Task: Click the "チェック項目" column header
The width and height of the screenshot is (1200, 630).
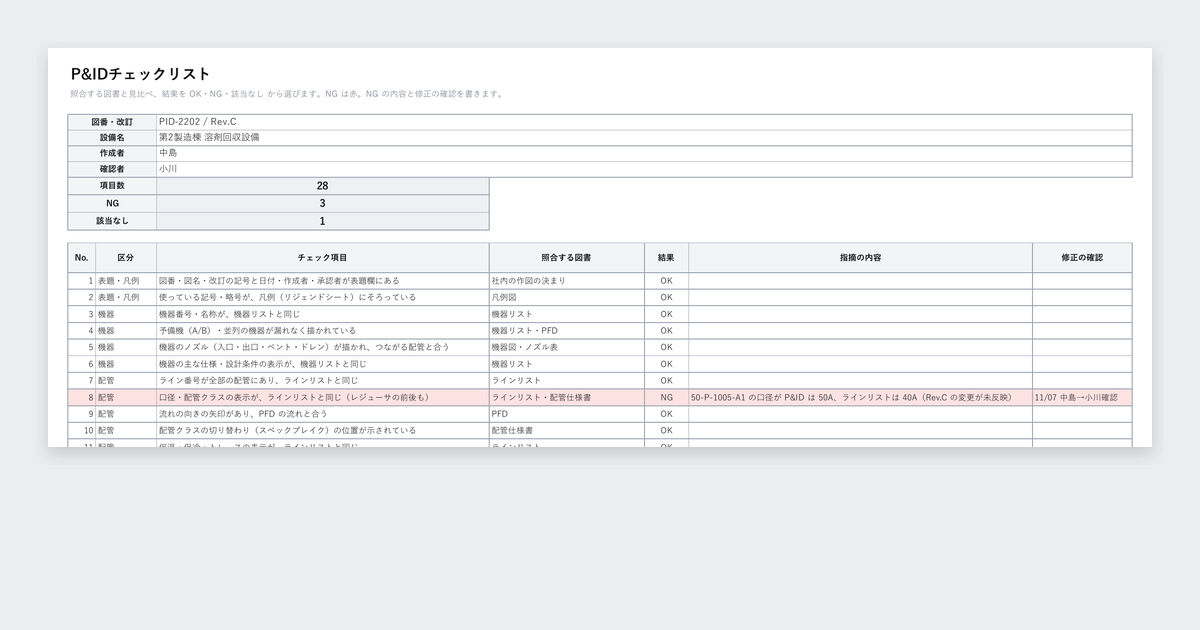Action: click(x=323, y=258)
